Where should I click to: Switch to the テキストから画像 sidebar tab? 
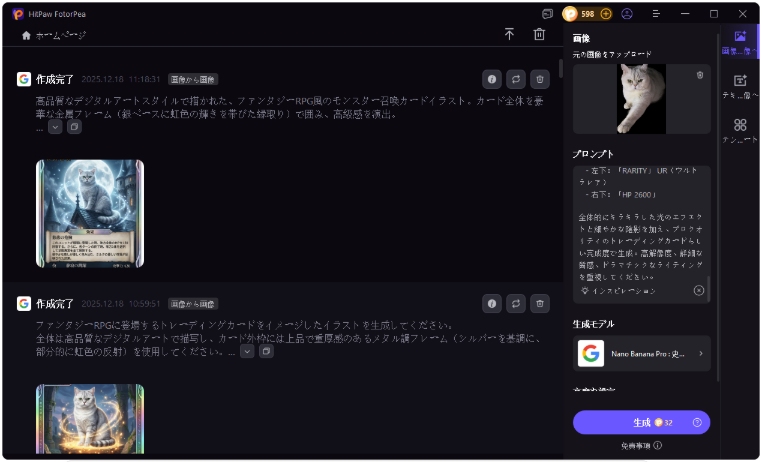point(740,86)
